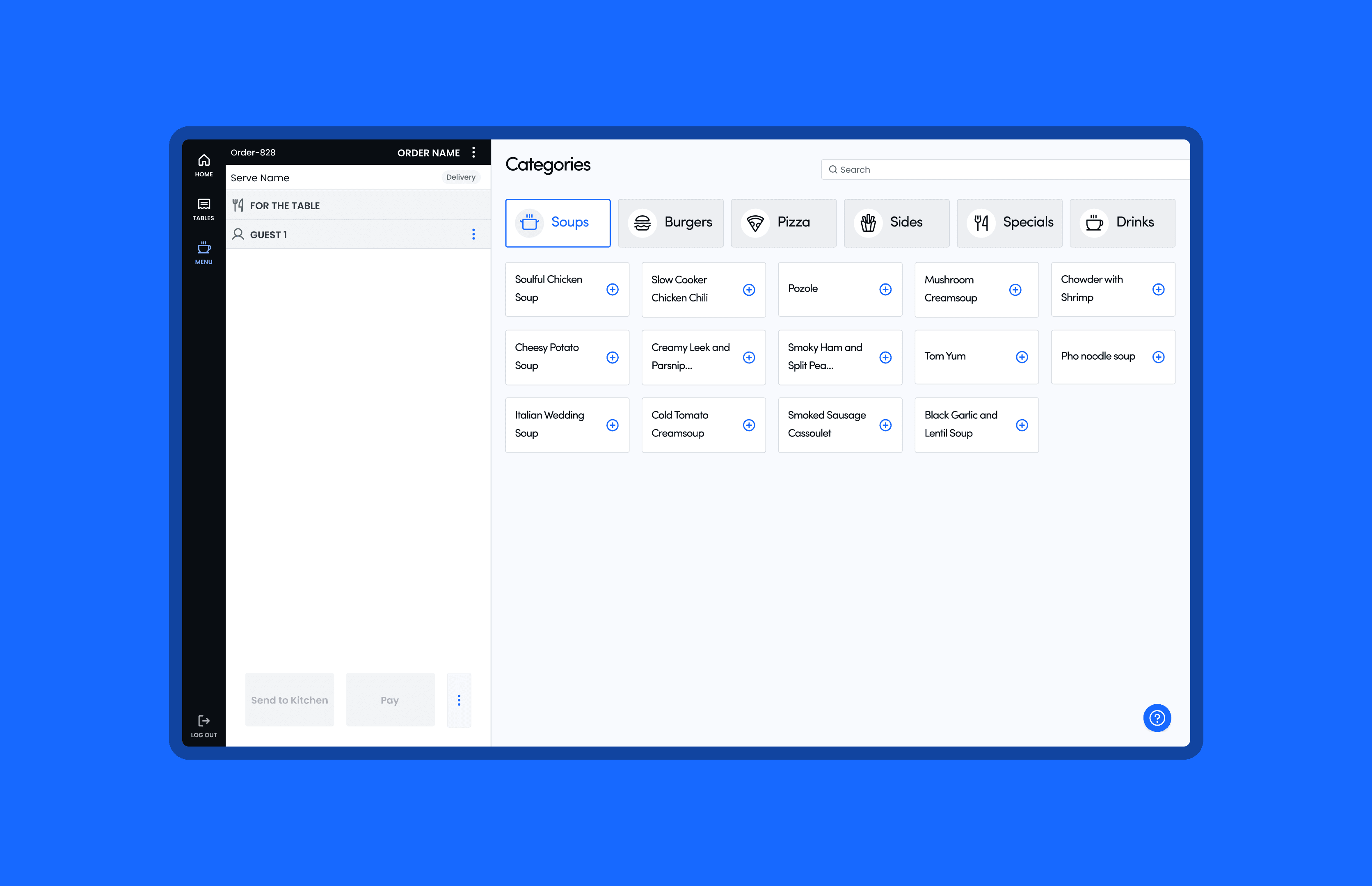Screen dimensions: 1372x886
Task: Open the order options next to ORDER NAME
Action: [x=473, y=153]
